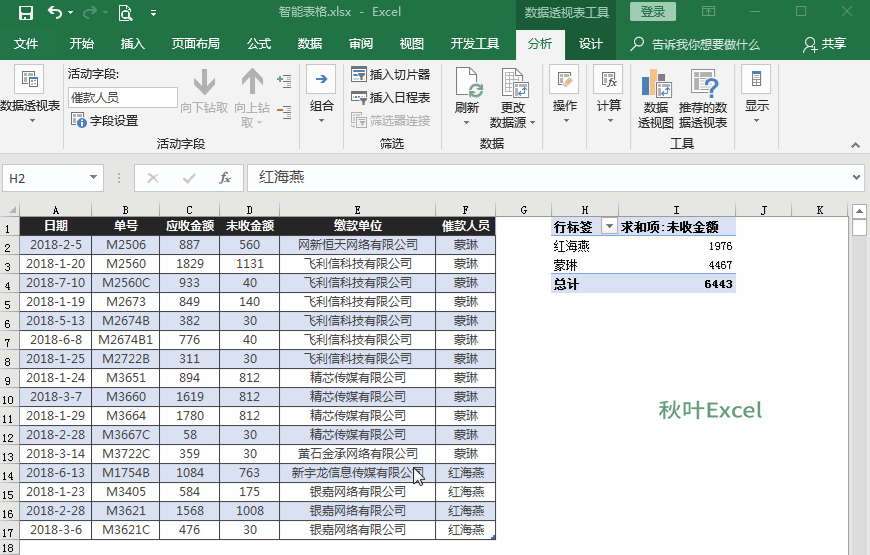Select pivot header 求和项:未收金额
870x555 pixels.
677,226
